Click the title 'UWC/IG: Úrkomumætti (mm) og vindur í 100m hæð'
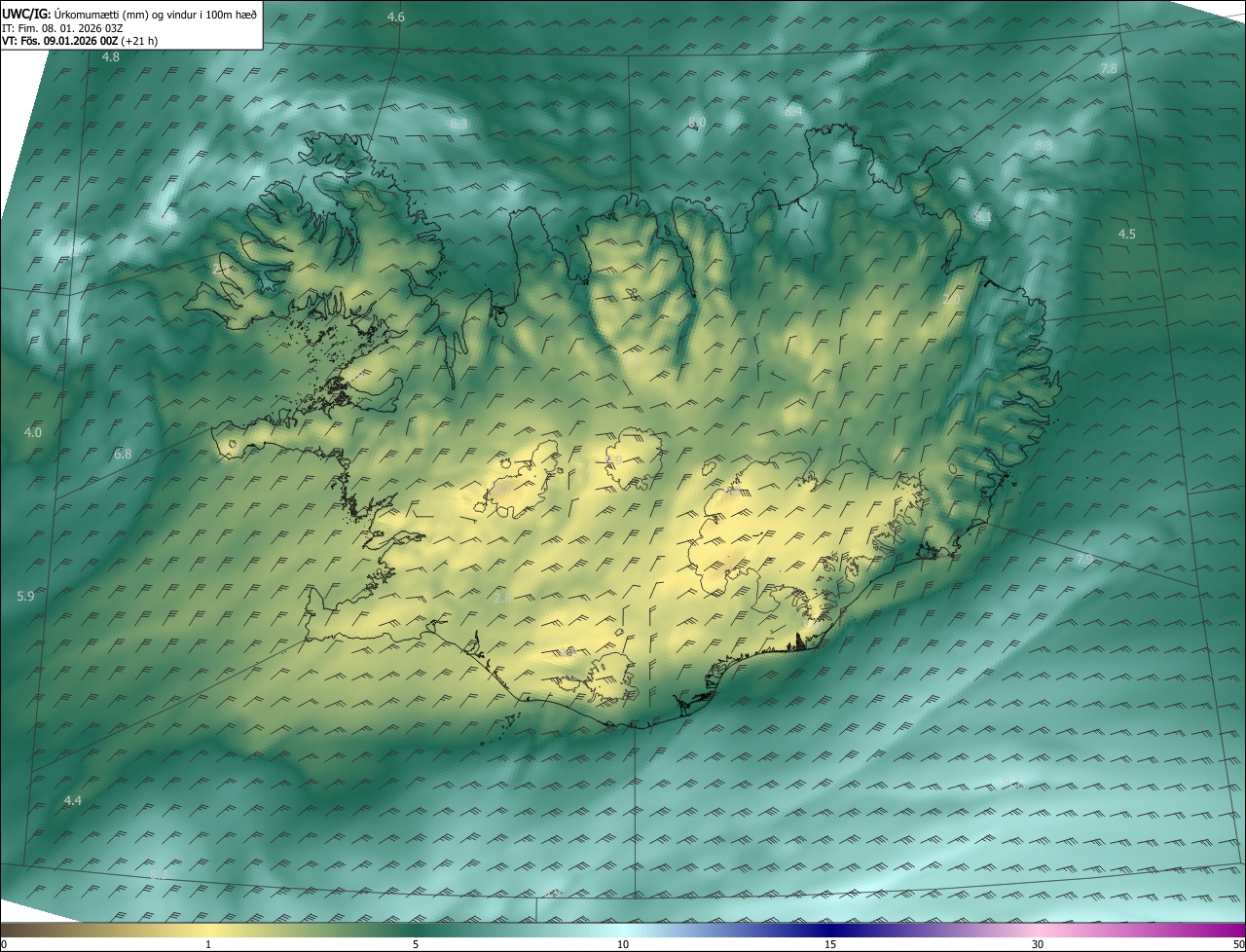 (129, 13)
